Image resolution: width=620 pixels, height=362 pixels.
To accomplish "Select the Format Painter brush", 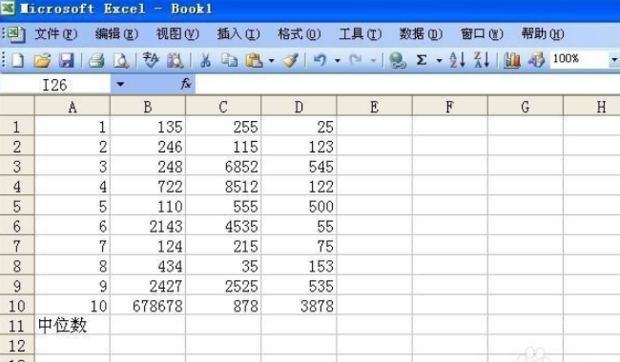I will [291, 60].
